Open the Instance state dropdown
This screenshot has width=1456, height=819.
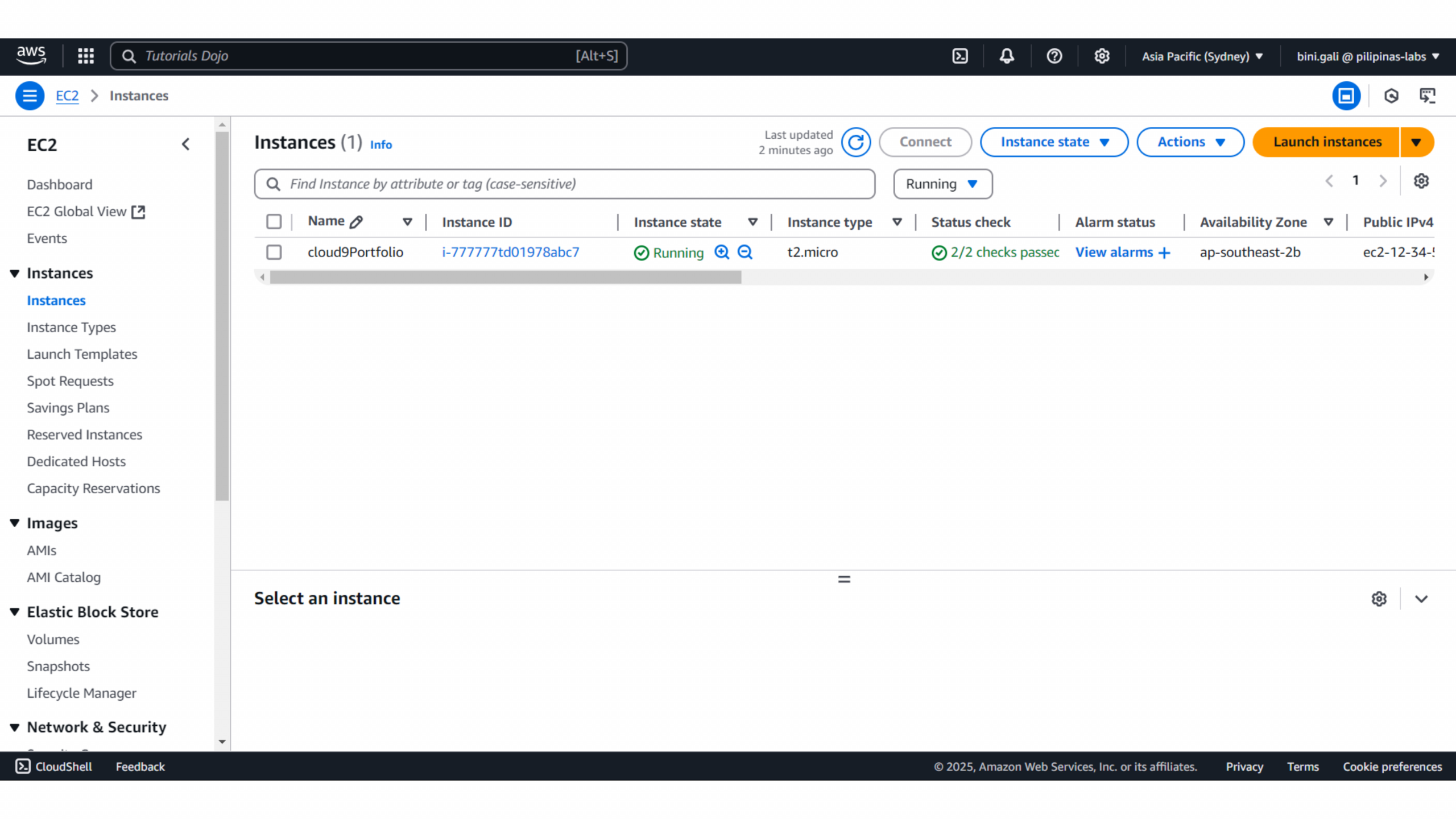[x=1054, y=142]
